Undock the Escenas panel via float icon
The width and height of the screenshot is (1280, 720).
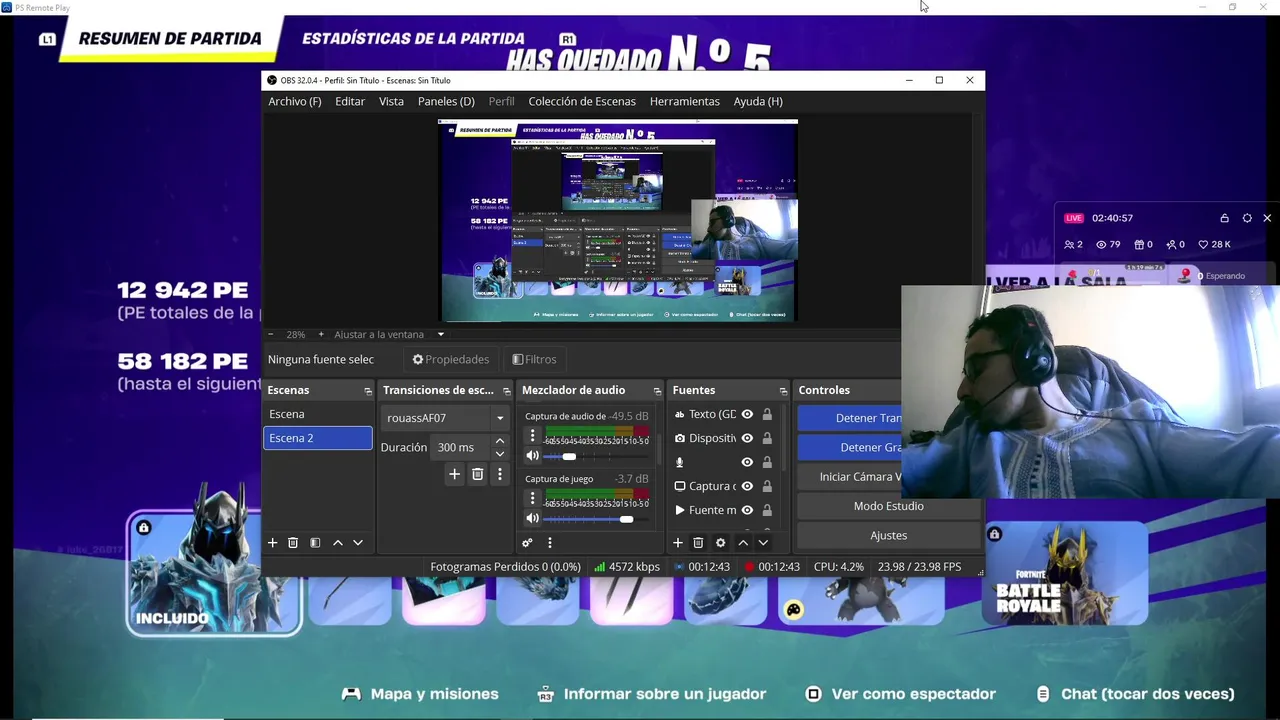367,391
